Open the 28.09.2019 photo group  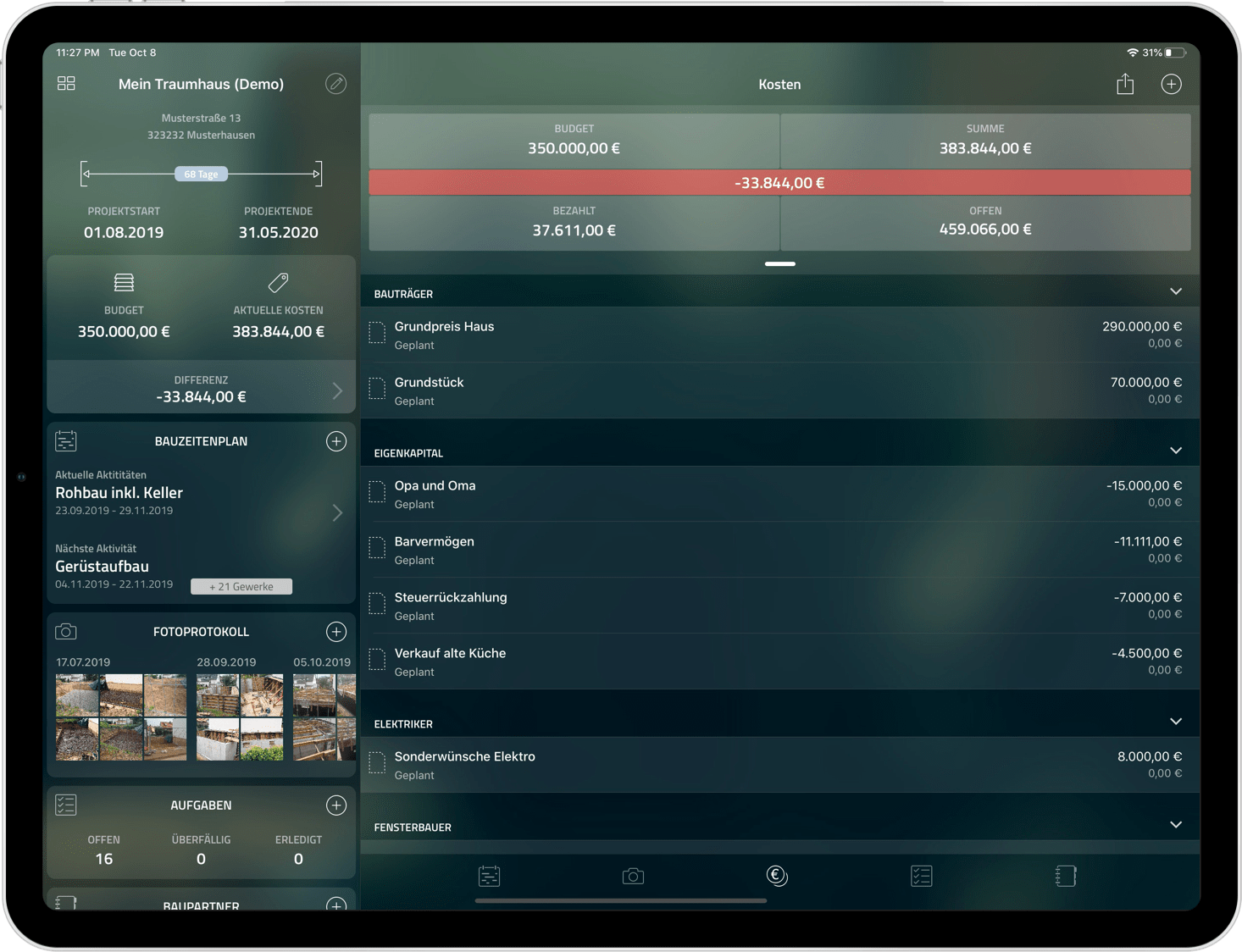(x=240, y=717)
